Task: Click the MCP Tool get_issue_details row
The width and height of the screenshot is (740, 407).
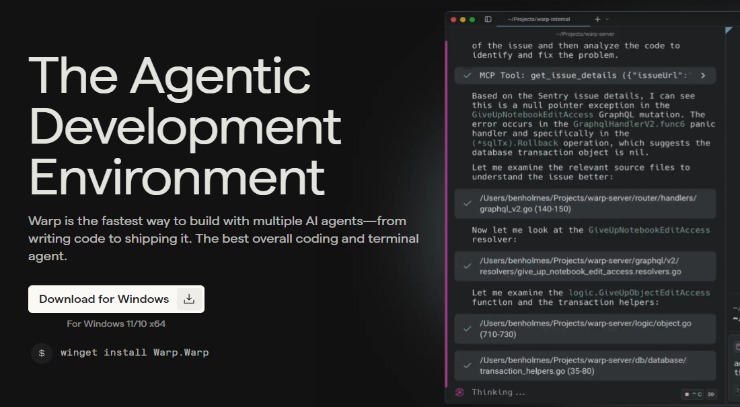Action: pos(585,76)
